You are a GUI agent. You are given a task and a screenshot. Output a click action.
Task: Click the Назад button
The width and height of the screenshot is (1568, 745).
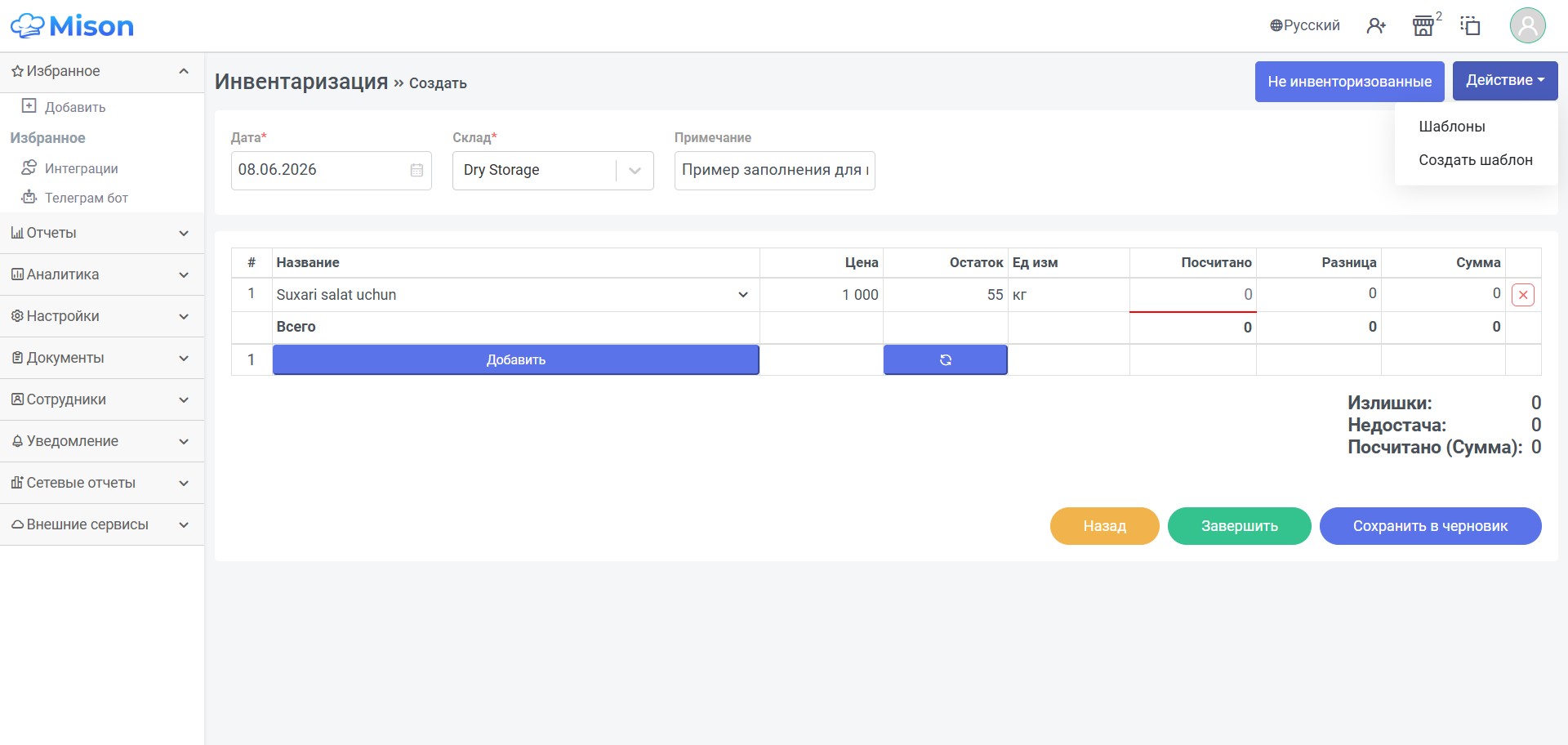point(1105,526)
